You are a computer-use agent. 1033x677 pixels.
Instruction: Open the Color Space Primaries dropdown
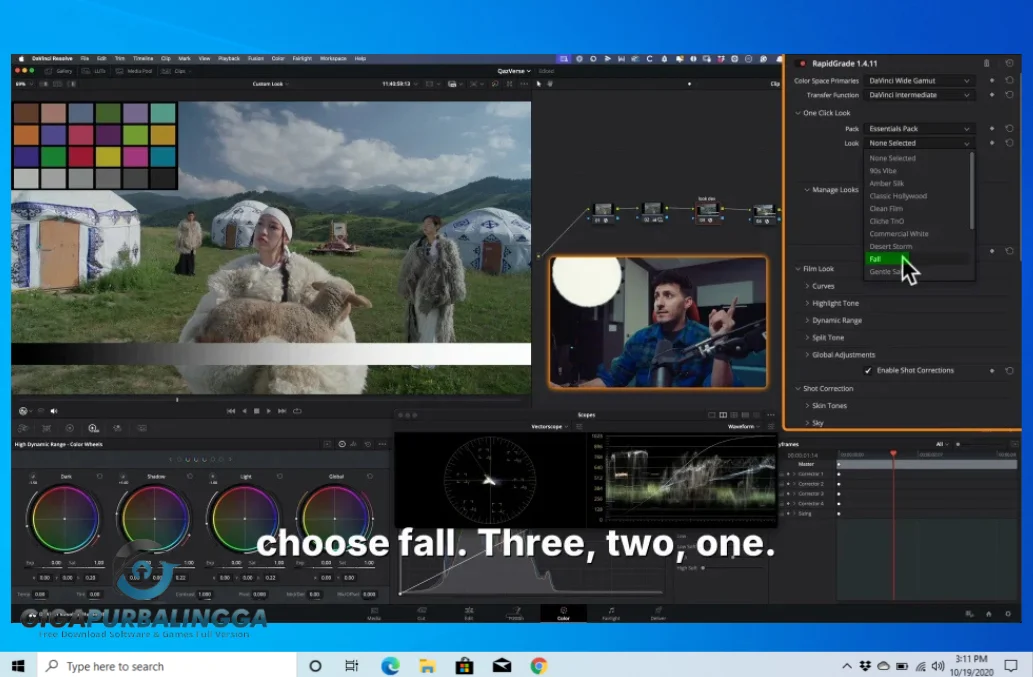(919, 80)
